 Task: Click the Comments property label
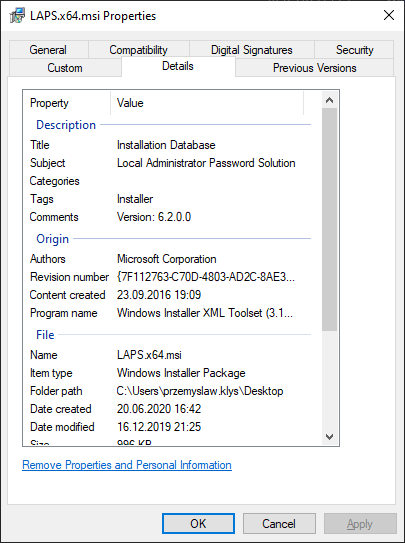(54, 217)
